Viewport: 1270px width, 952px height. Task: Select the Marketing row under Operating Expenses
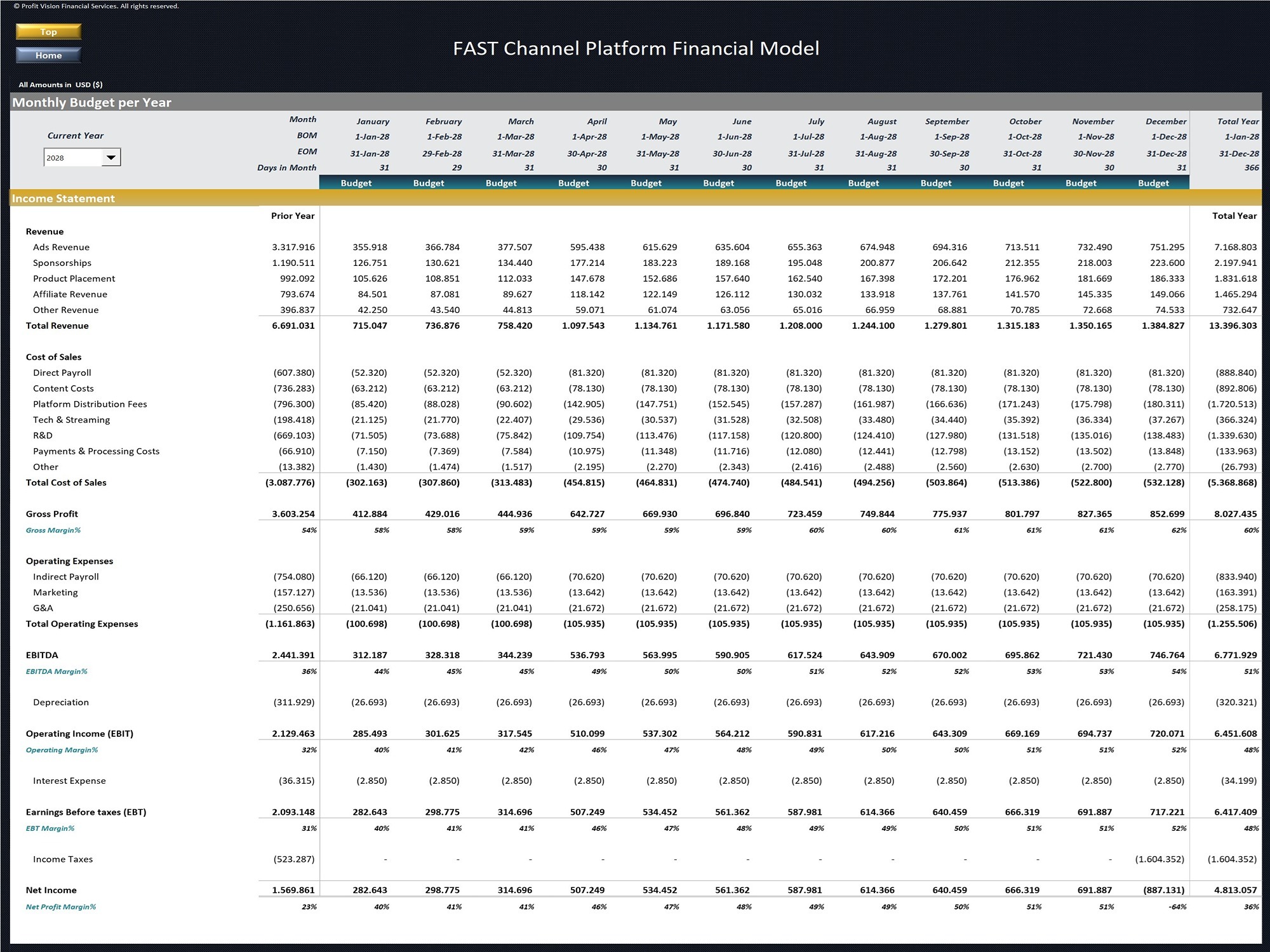coord(57,592)
